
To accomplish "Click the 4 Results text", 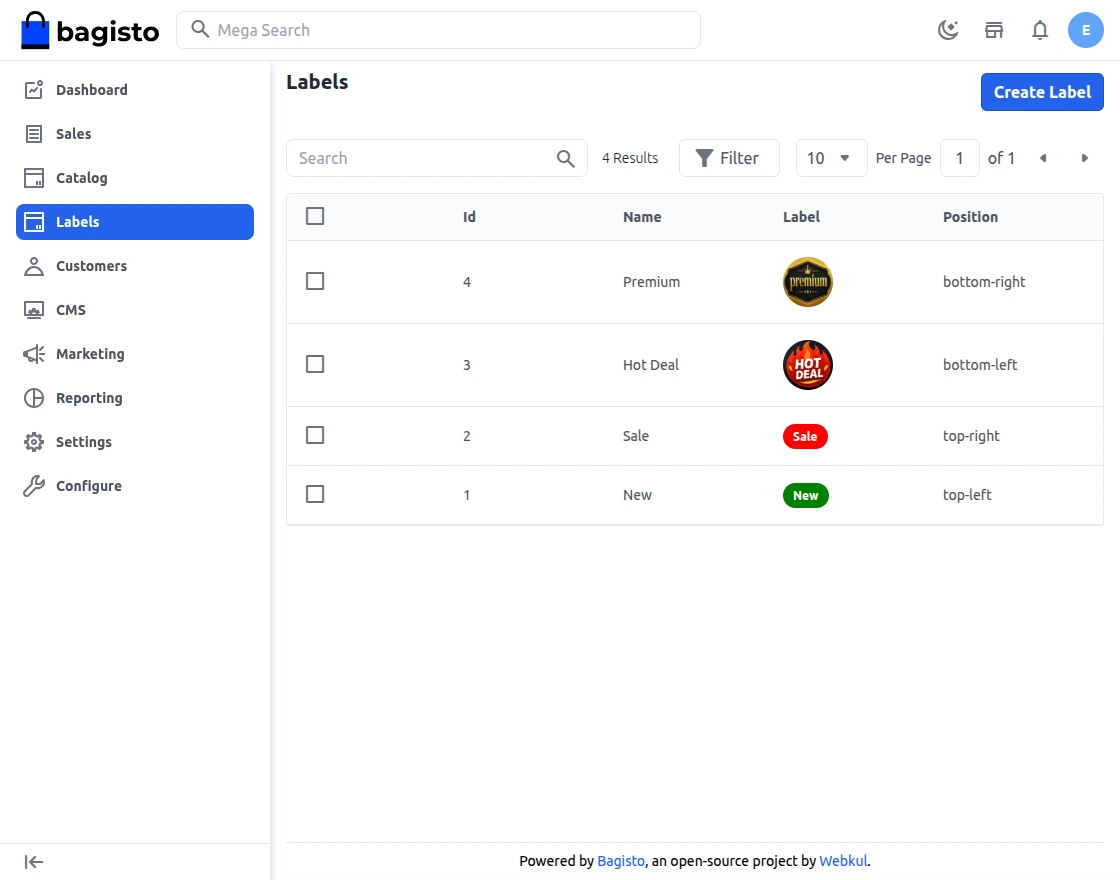I will click(630, 158).
